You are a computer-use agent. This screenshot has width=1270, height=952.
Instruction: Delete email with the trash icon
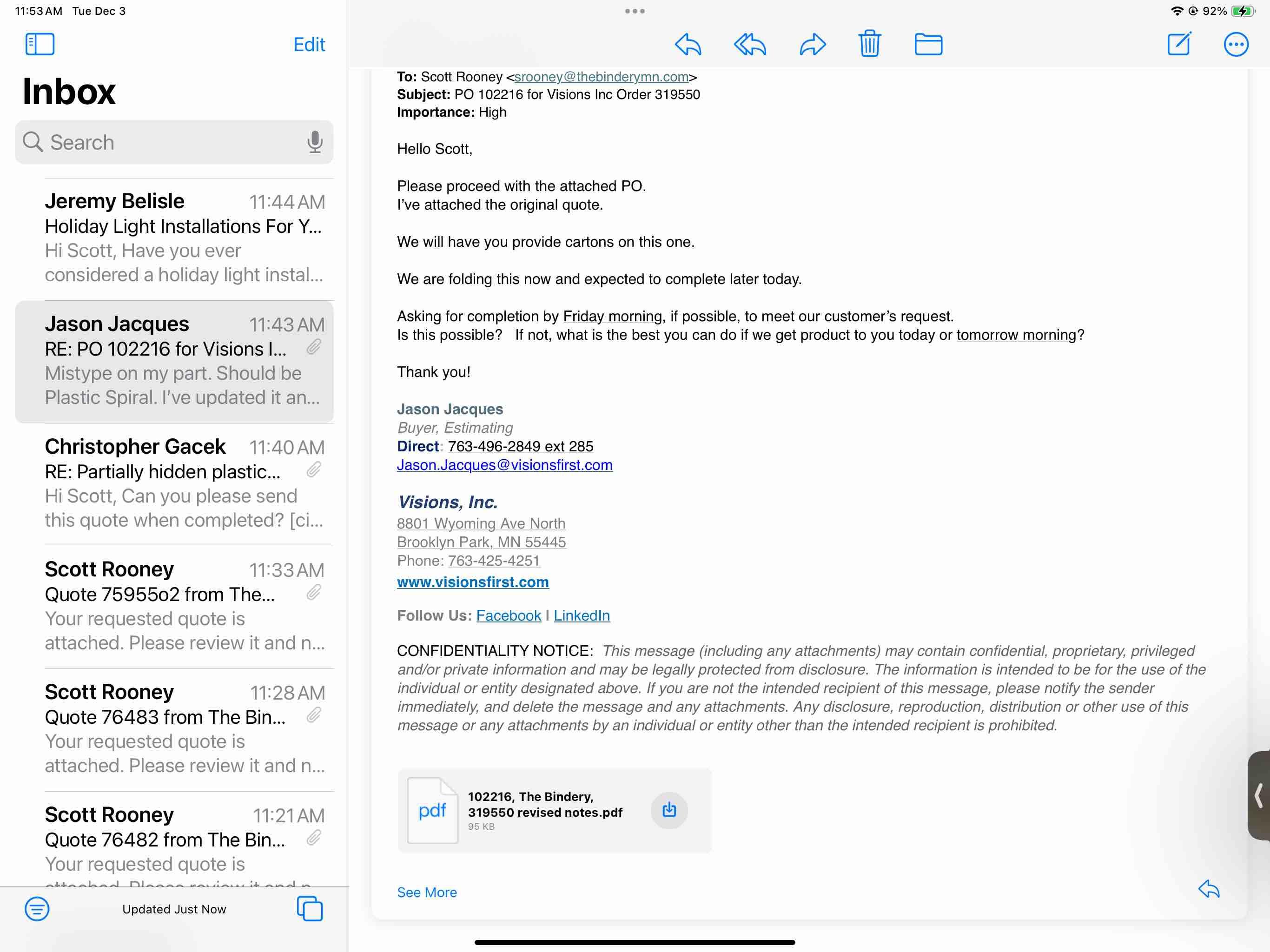click(869, 44)
